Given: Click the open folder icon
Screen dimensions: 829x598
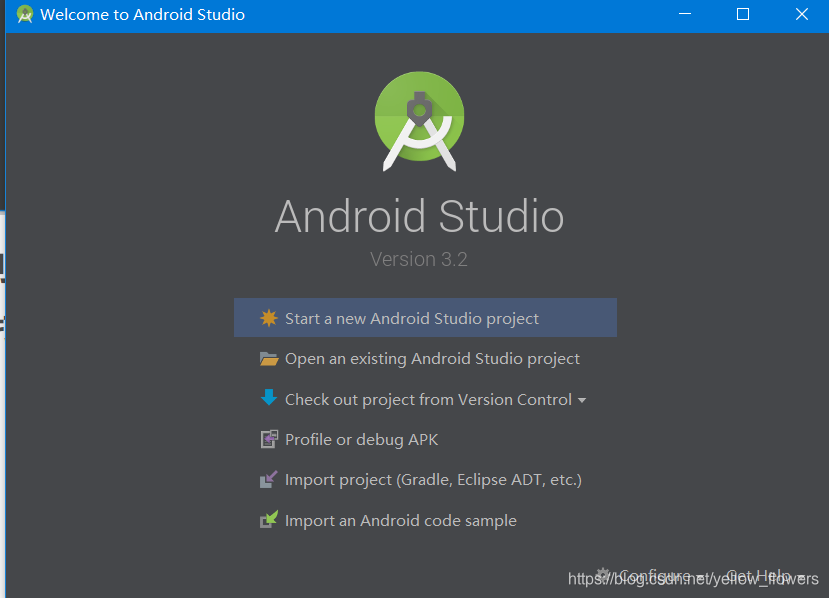Looking at the screenshot, I should click(x=269, y=359).
